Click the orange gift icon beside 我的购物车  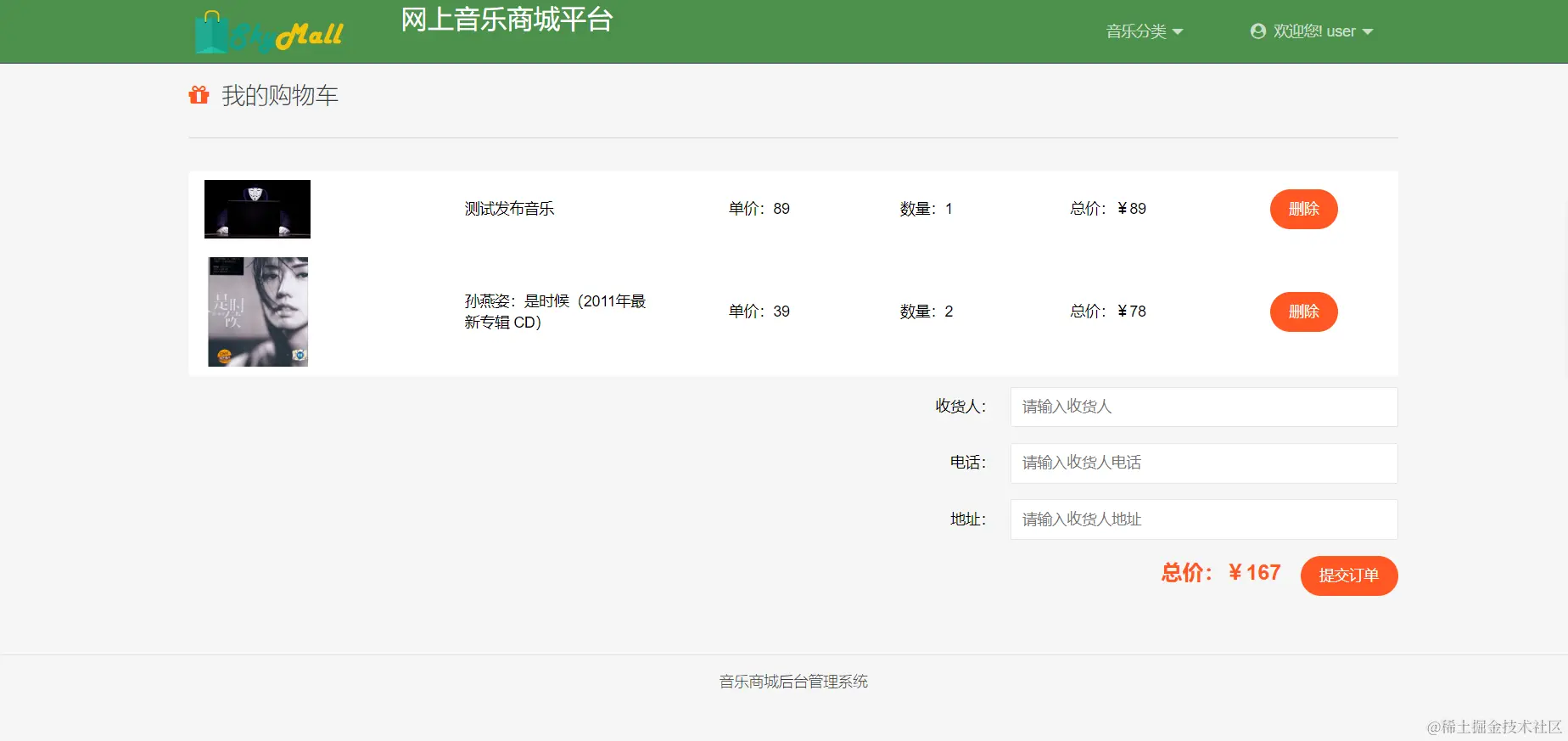(199, 95)
